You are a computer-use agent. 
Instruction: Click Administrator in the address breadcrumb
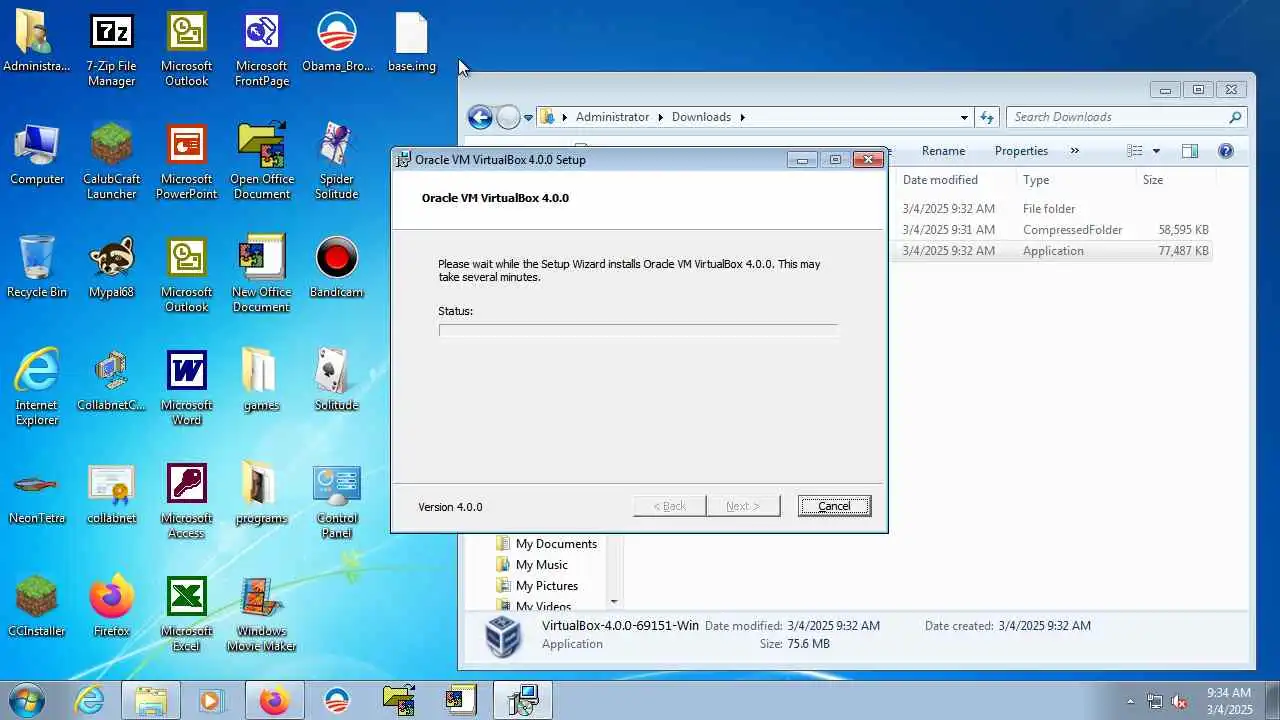click(612, 117)
